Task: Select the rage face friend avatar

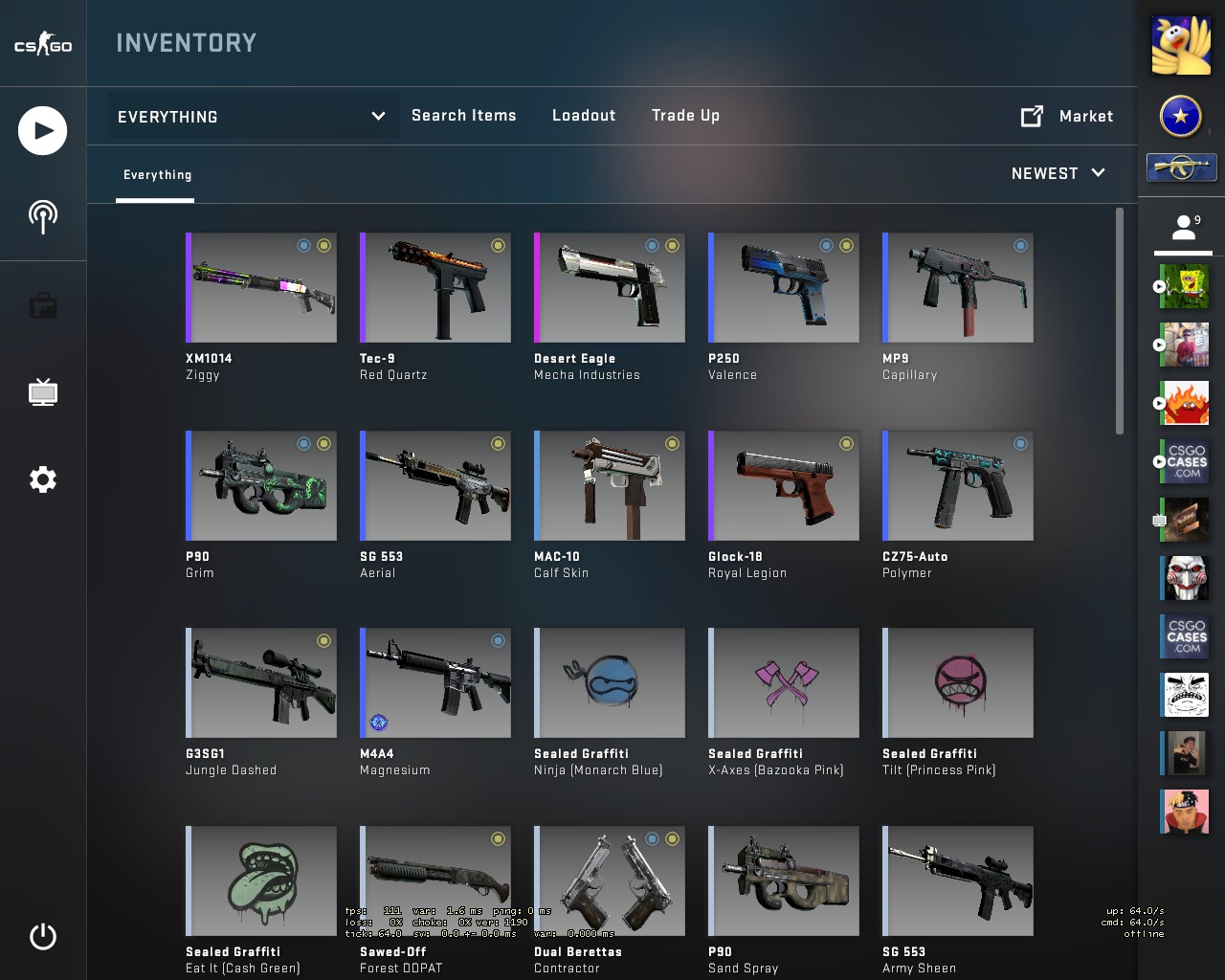Action: point(1185,695)
